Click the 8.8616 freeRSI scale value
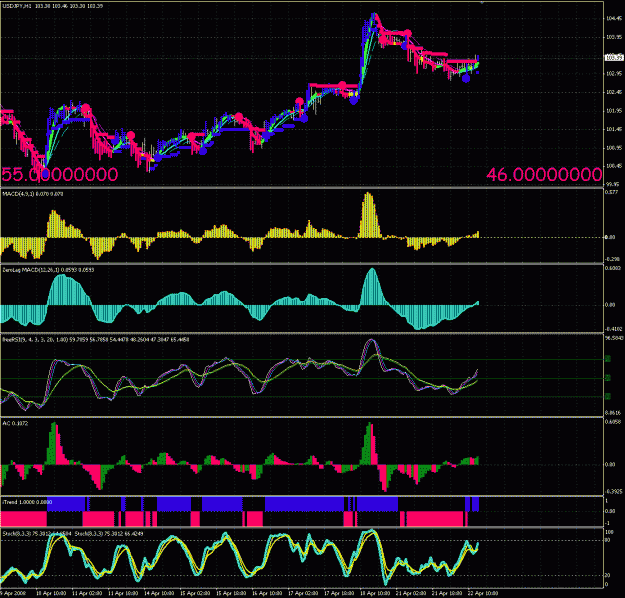 click(613, 413)
